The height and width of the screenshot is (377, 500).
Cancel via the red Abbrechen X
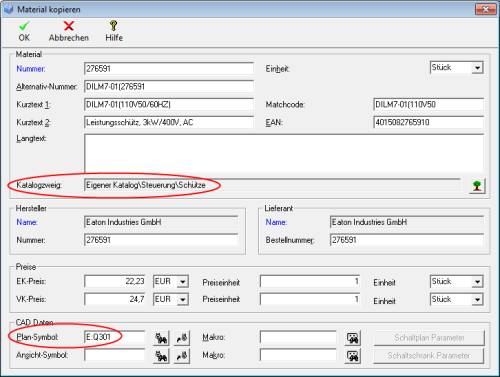point(69,31)
